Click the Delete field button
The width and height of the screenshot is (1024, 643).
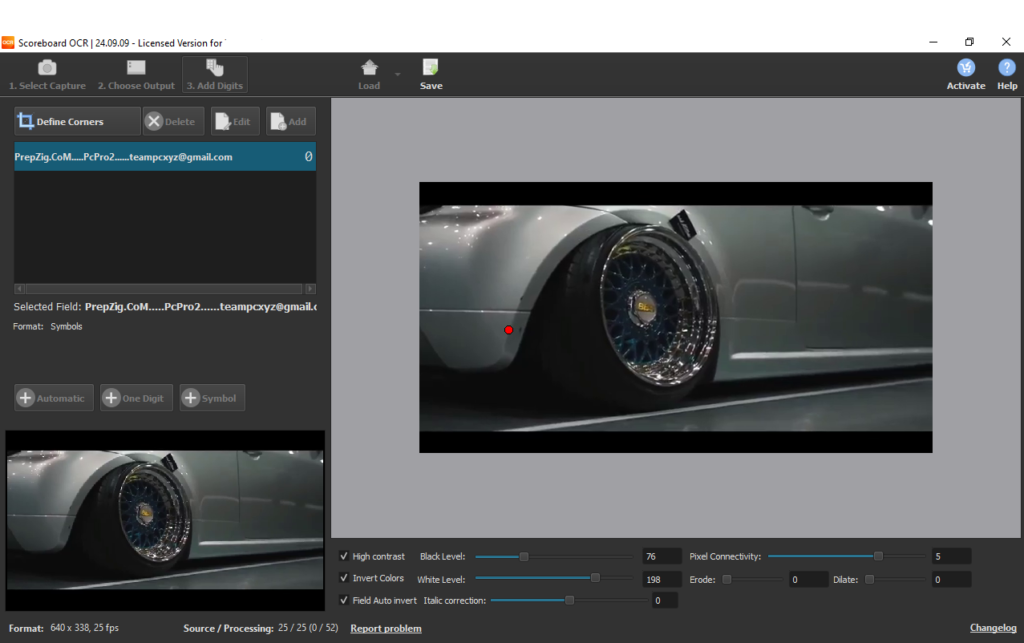pos(173,121)
